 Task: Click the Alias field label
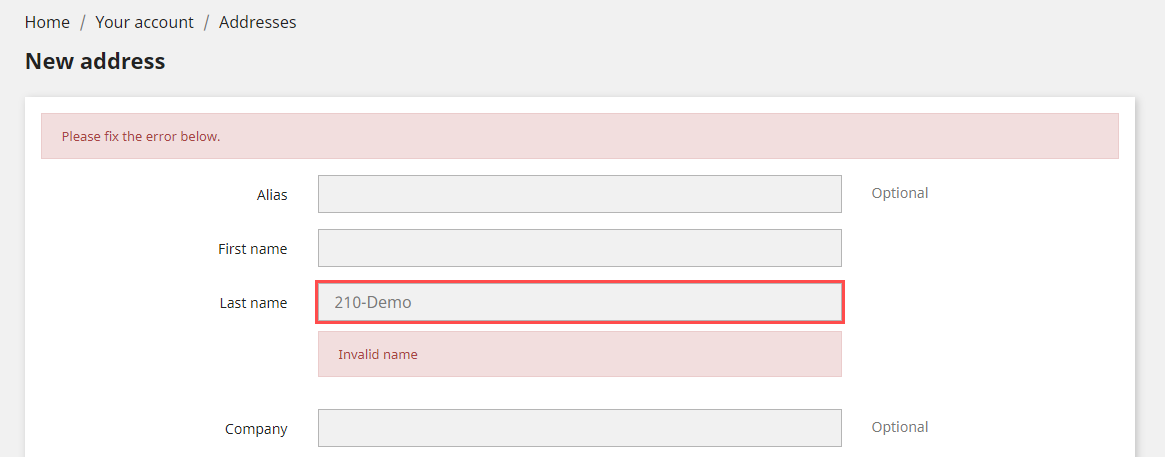click(272, 195)
